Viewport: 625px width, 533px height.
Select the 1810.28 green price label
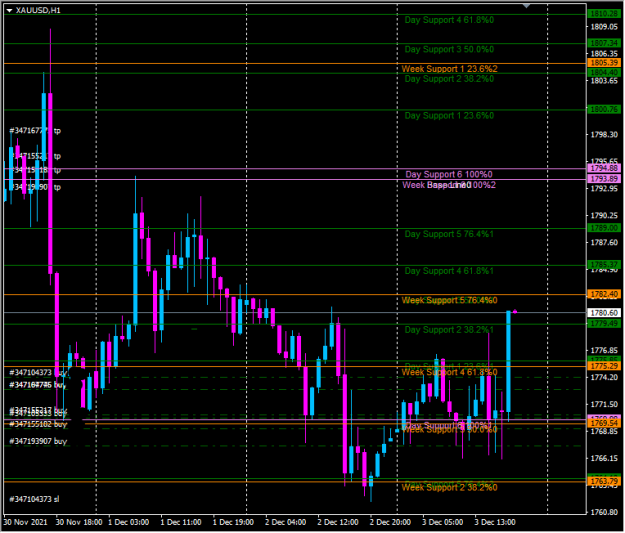(604, 14)
